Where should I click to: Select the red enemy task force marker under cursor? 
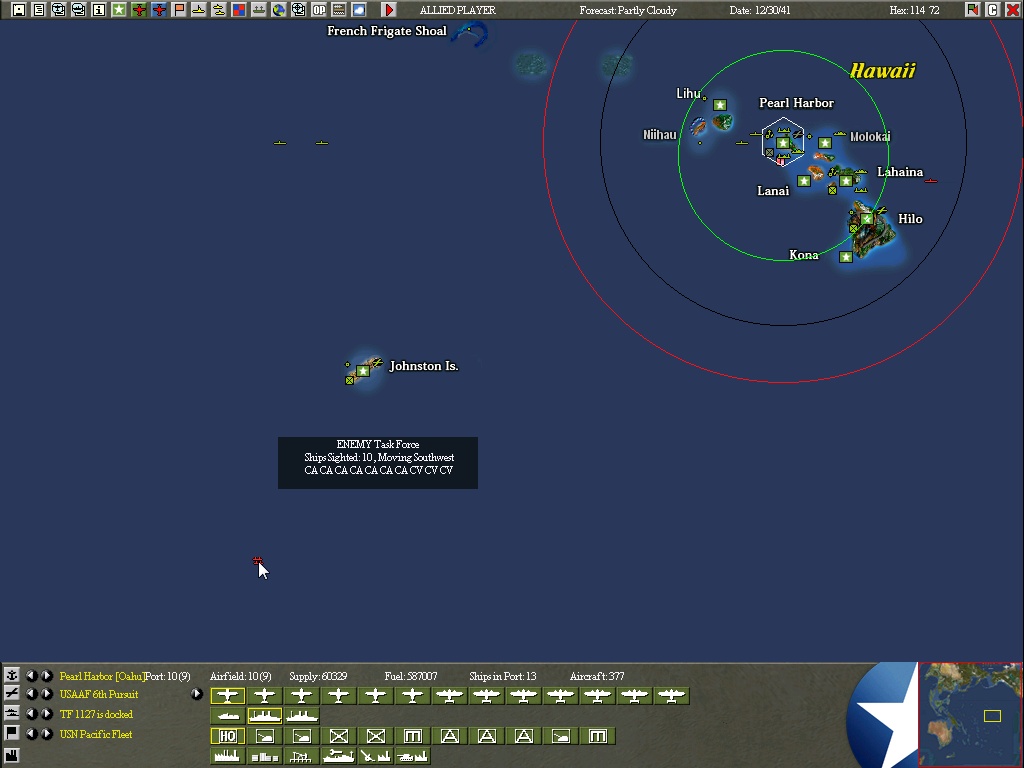click(257, 560)
